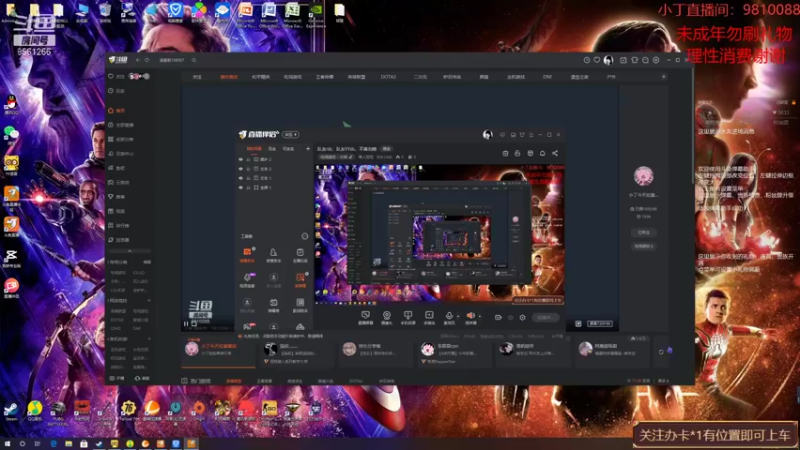The image size is (800, 450).
Task: Add screen capture source in companion toolbar
Action: click(x=365, y=317)
